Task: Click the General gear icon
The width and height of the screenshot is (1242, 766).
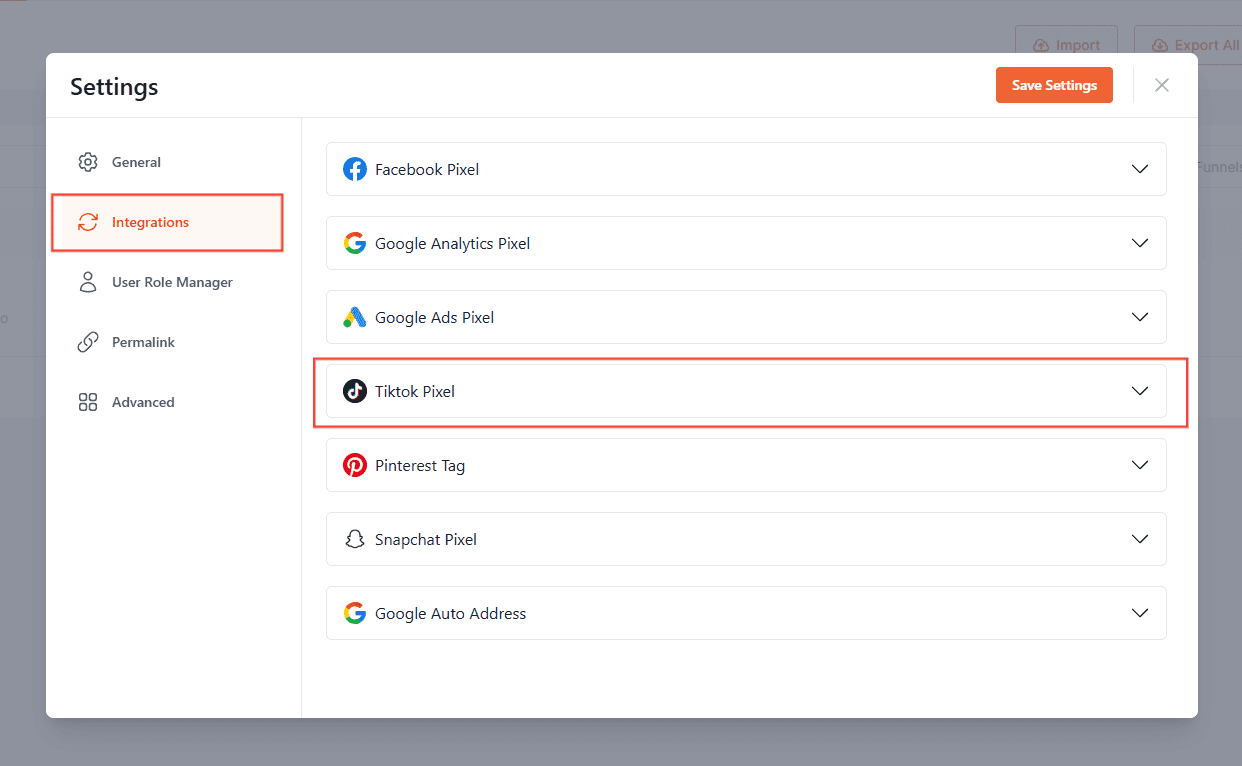Action: (88, 162)
